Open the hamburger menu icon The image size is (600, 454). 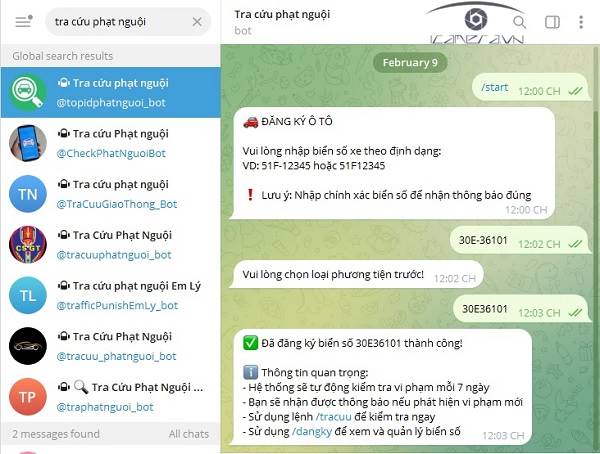tap(24, 21)
